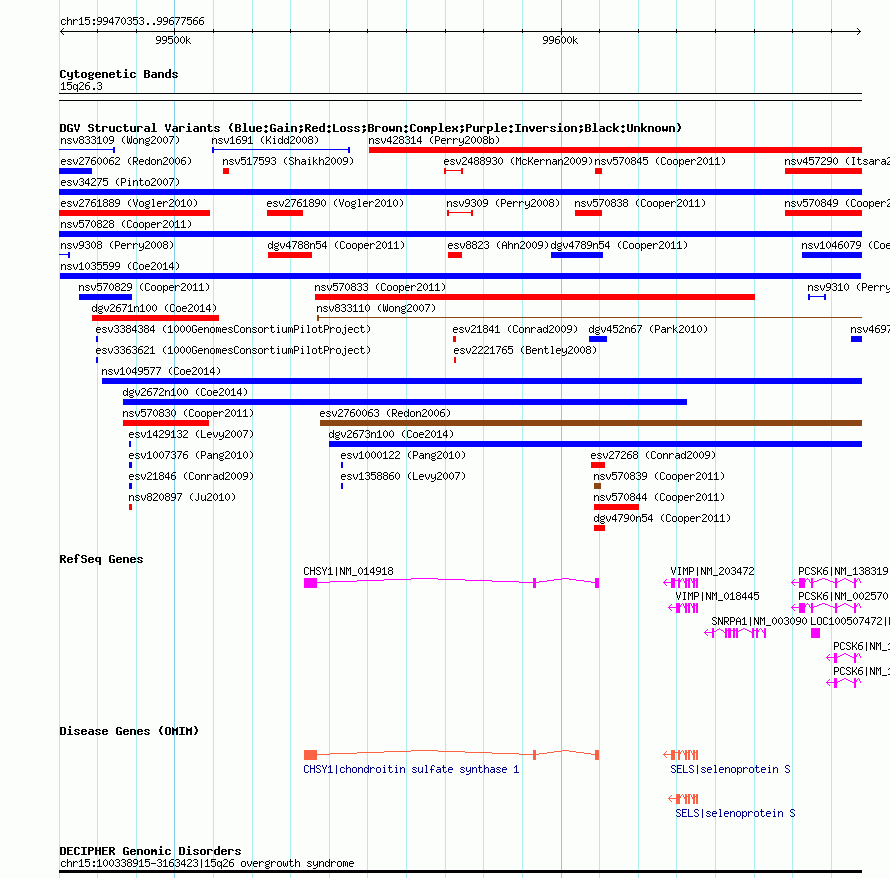Click CHSY1|chondroitin sulfate synthase 1 OMIM link
The height and width of the screenshot is (878, 890).
pyautogui.click(x=411, y=769)
